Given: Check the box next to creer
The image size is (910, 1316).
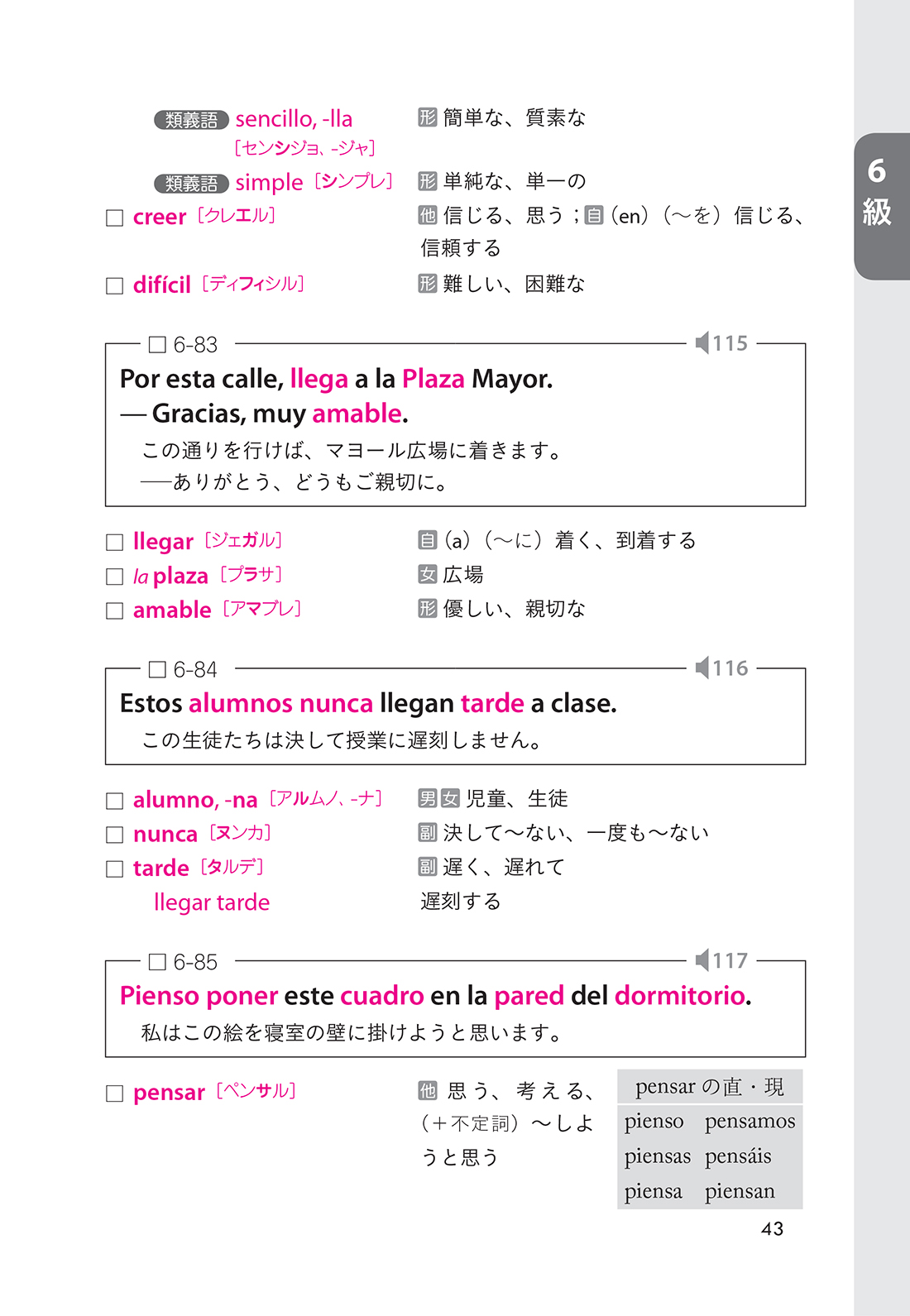Looking at the screenshot, I should click(115, 218).
